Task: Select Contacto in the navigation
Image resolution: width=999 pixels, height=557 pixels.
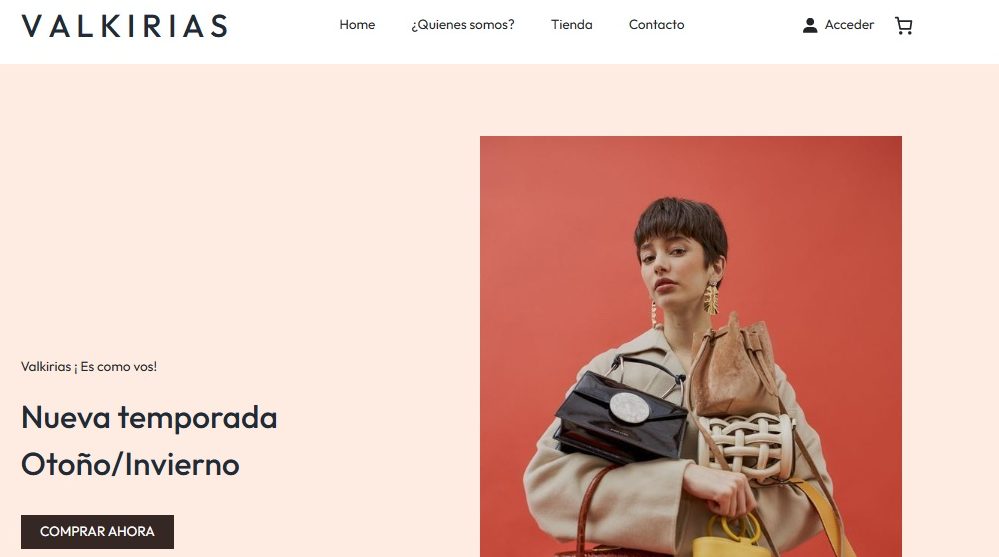Action: click(656, 25)
